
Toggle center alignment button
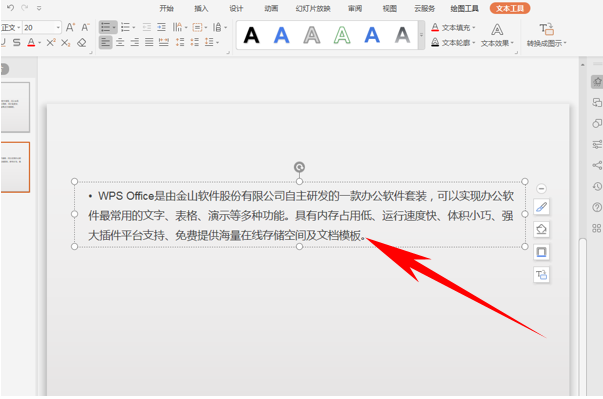(120, 42)
